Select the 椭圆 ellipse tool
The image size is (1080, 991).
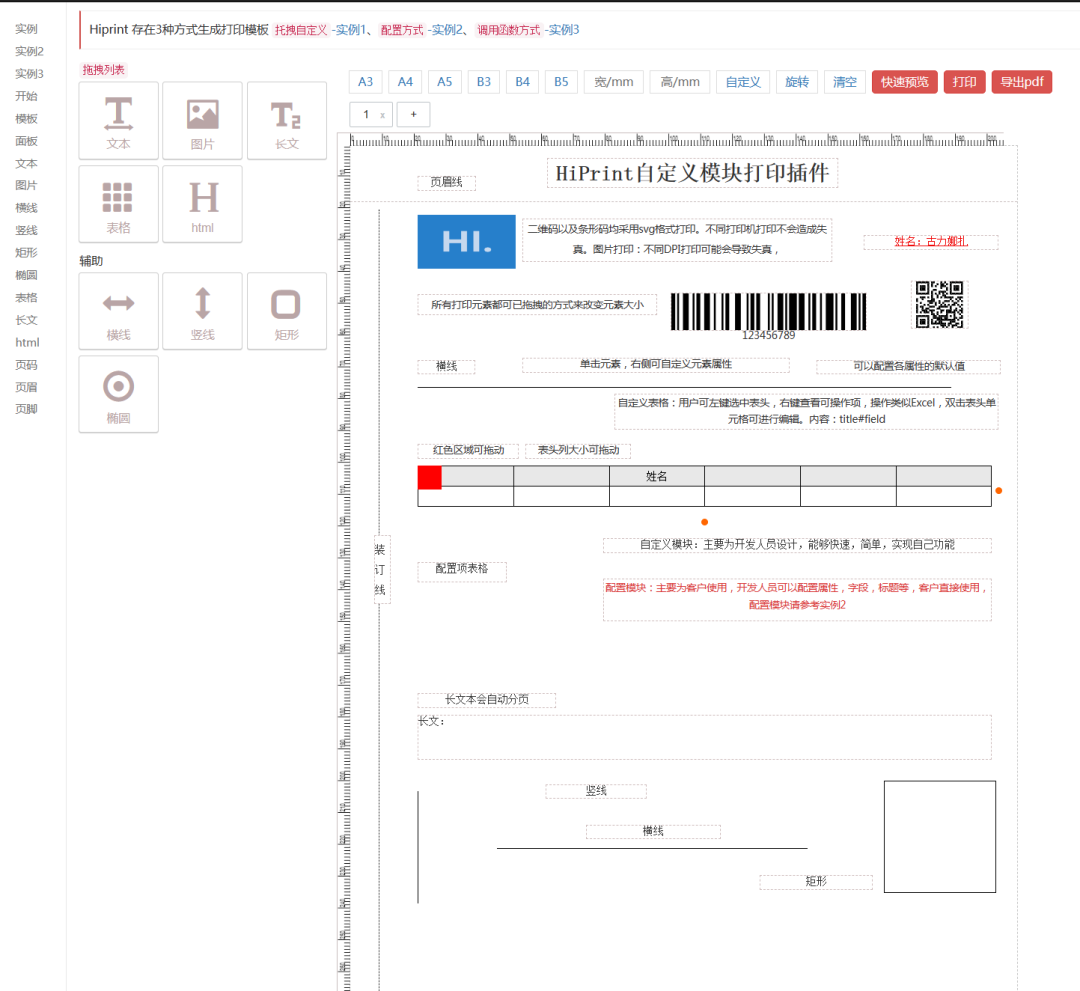tap(118, 394)
